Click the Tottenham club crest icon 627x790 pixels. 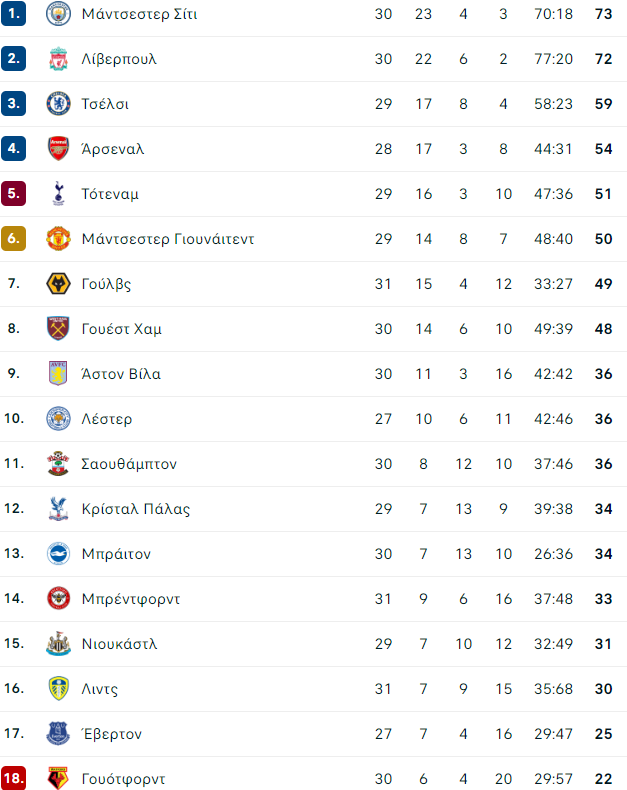click(59, 194)
